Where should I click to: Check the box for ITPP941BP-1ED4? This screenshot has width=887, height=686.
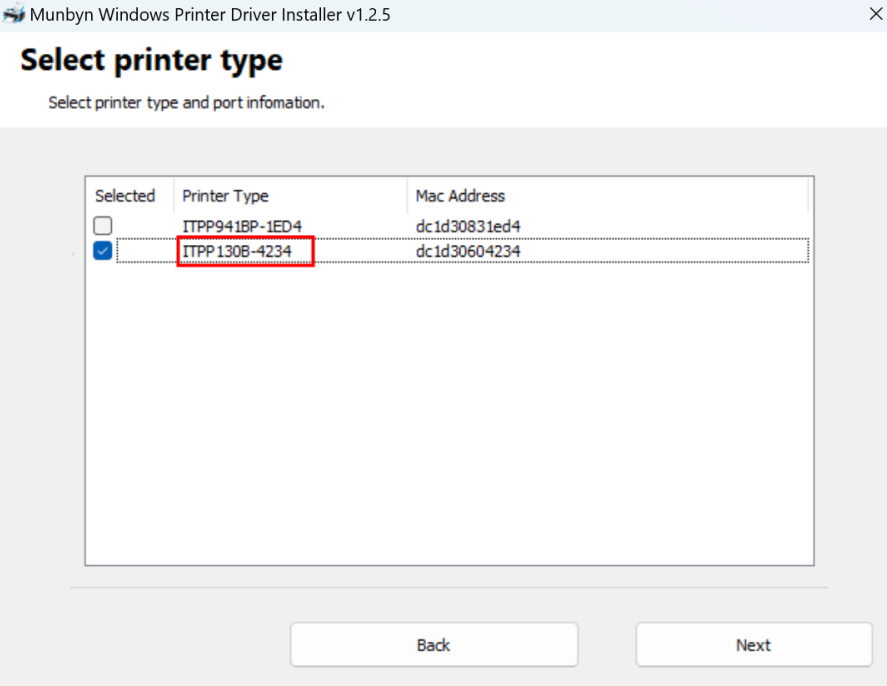[x=103, y=227]
